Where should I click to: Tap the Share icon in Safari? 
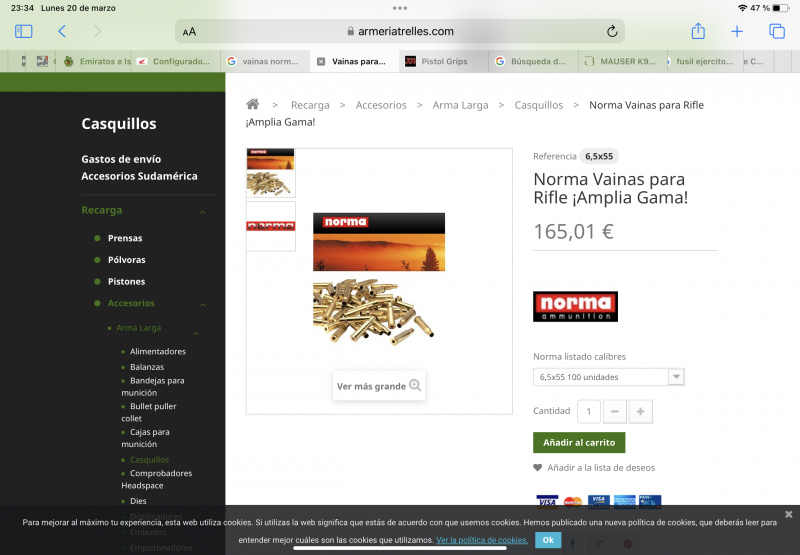tap(698, 32)
